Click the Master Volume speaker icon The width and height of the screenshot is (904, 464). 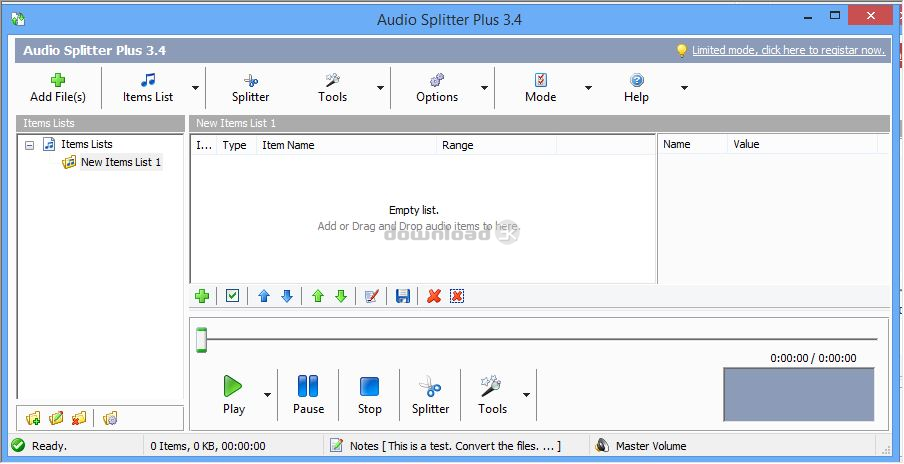point(602,446)
